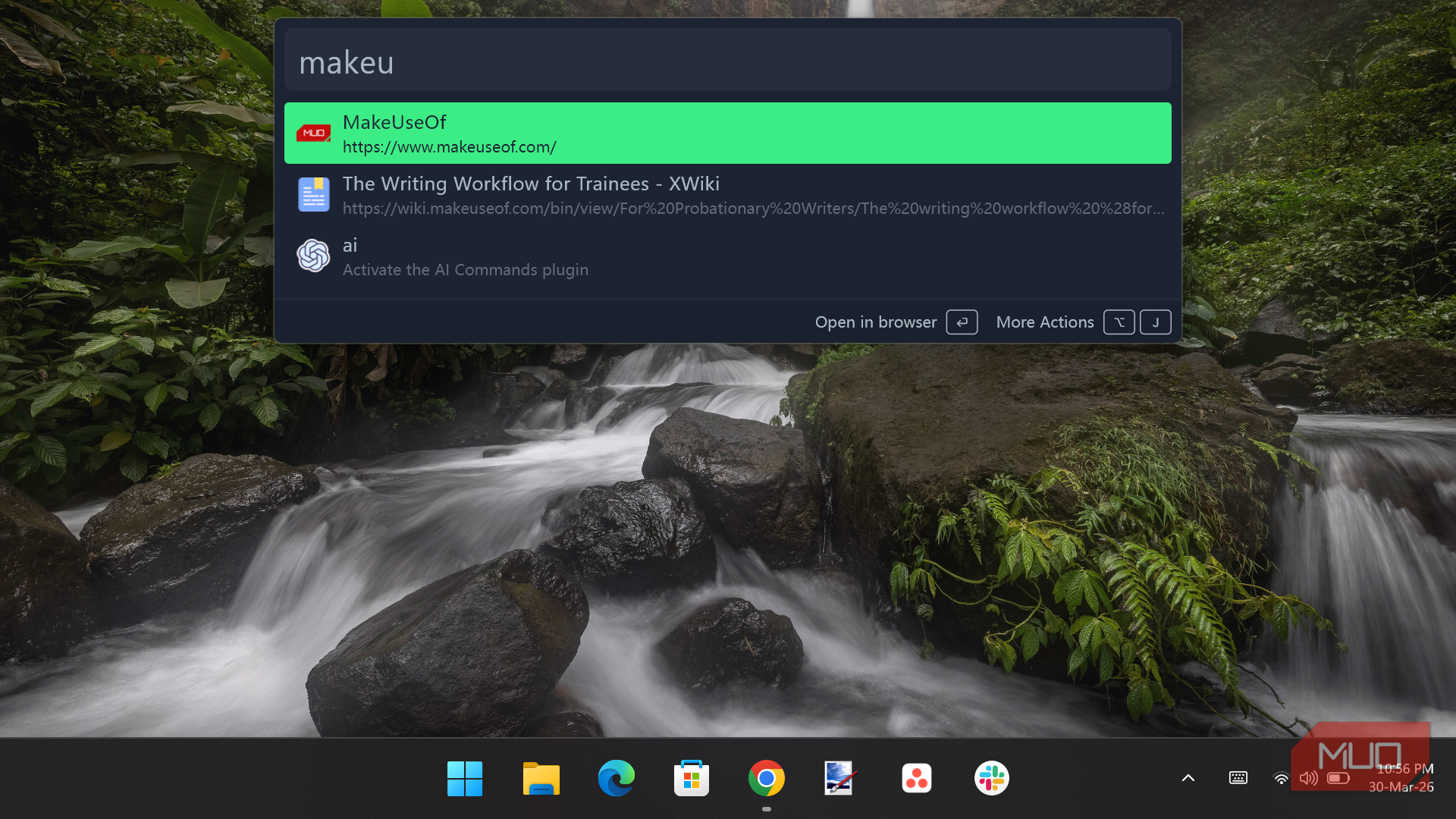Click the J key hint
Image resolution: width=1456 pixels, height=819 pixels.
[1155, 322]
